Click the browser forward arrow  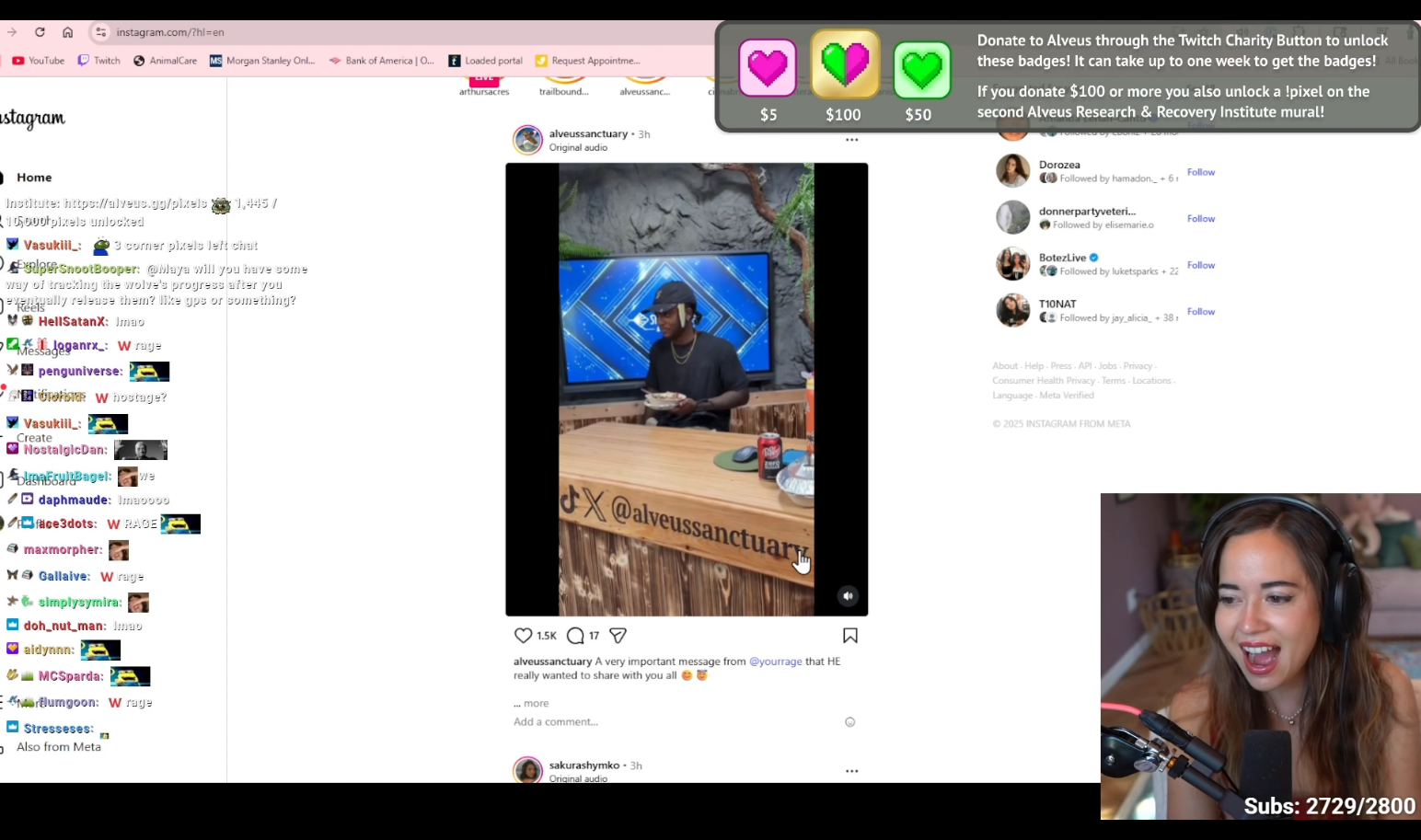coord(12,32)
